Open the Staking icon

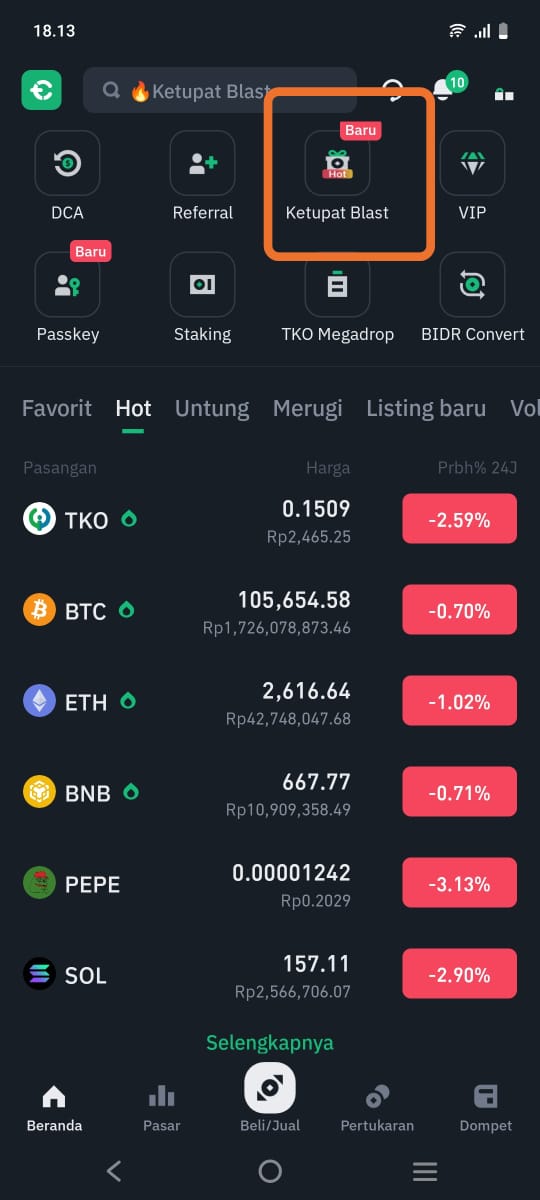coord(202,284)
